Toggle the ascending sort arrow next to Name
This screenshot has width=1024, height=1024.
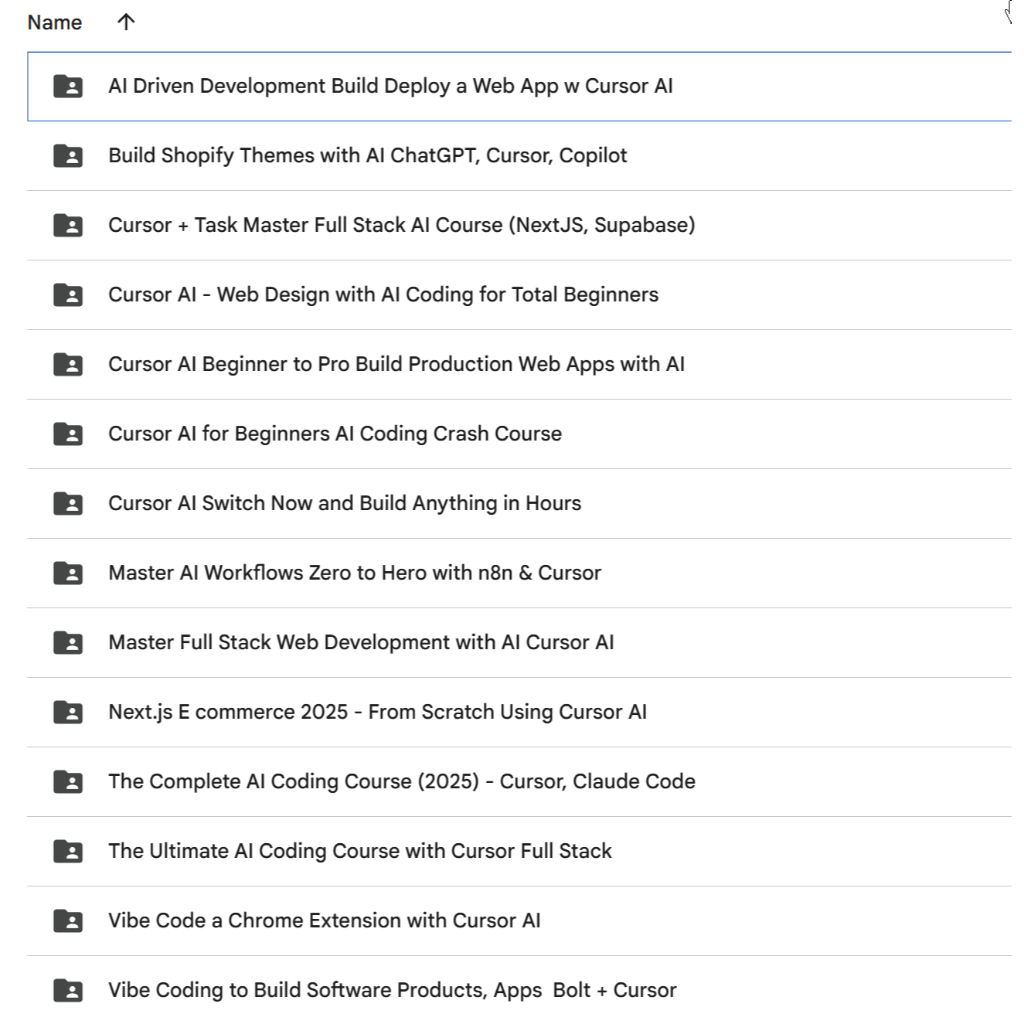[125, 22]
